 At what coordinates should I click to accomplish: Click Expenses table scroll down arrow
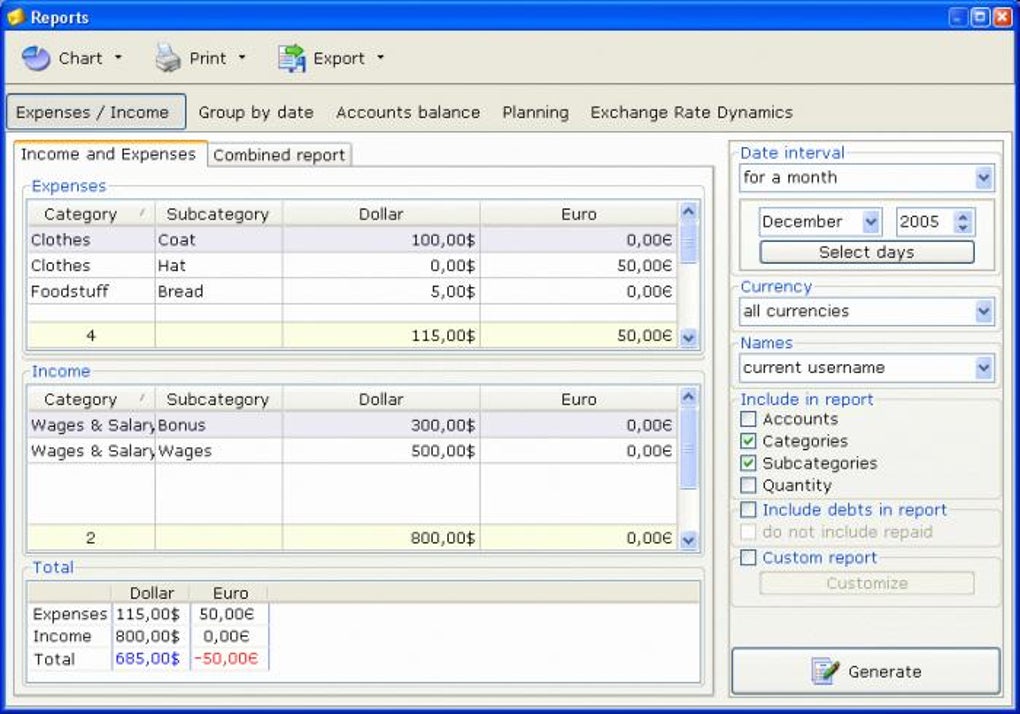(688, 337)
